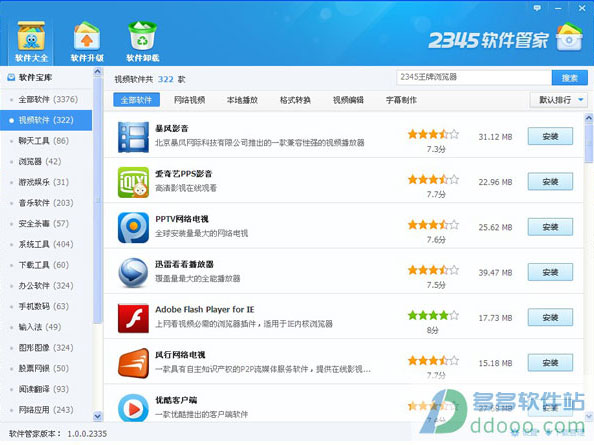Screen dimensions: 594x445
Task: Select 游戏娱乐 (31) category
Action: tap(46, 182)
